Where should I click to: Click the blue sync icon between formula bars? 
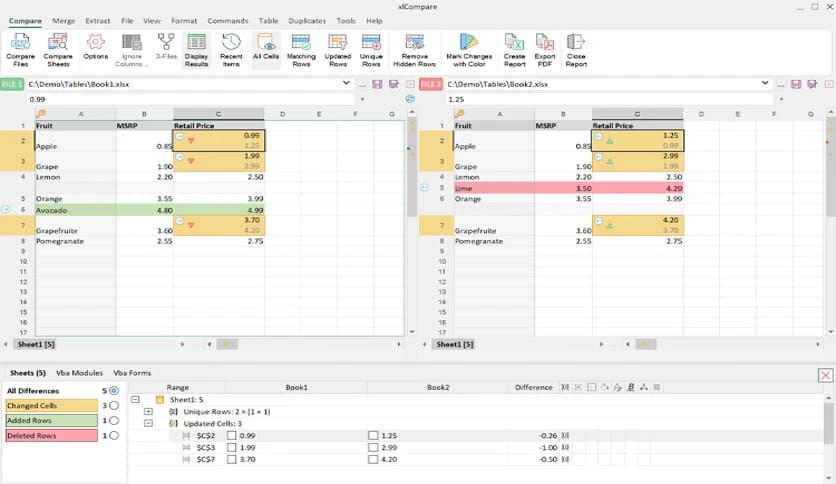(x=410, y=99)
